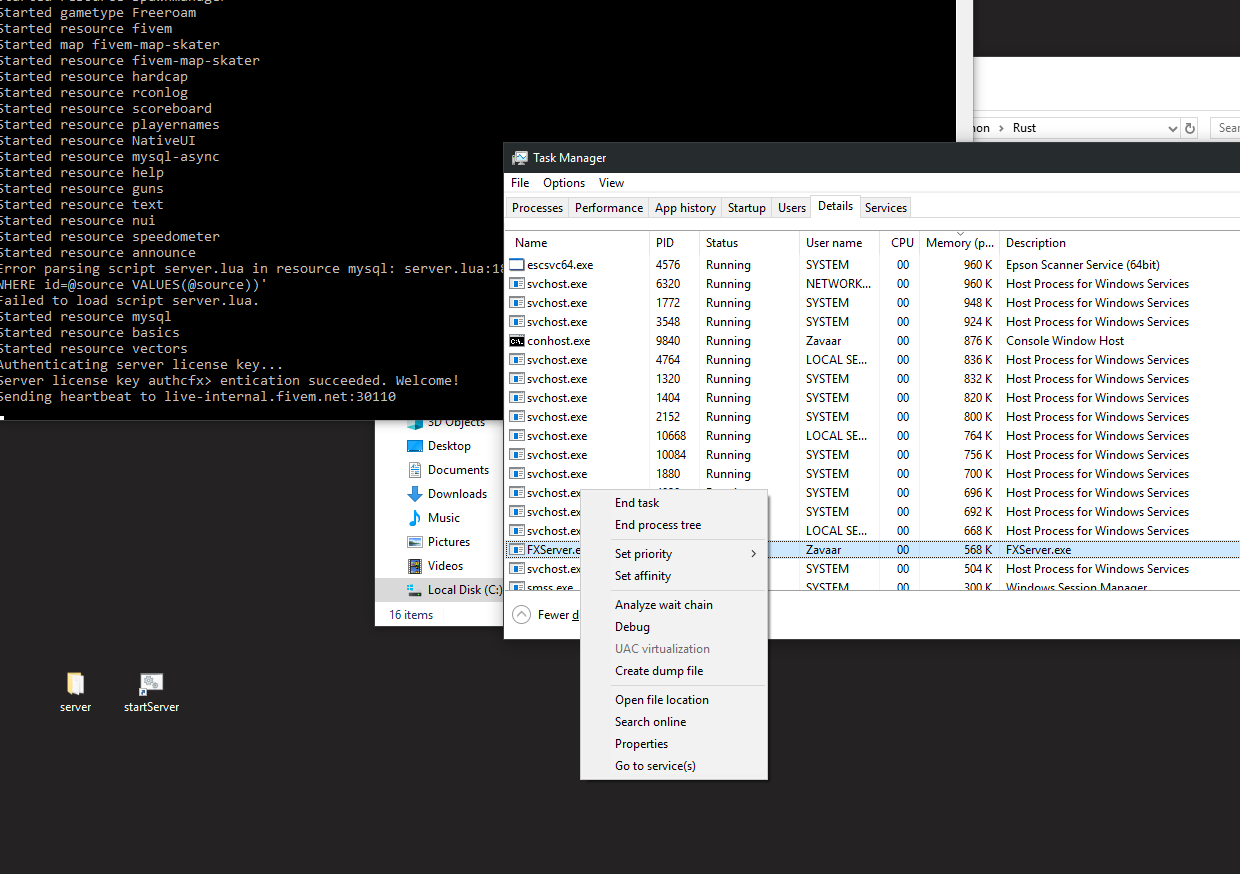Sort by the Memory column header

coord(959,243)
